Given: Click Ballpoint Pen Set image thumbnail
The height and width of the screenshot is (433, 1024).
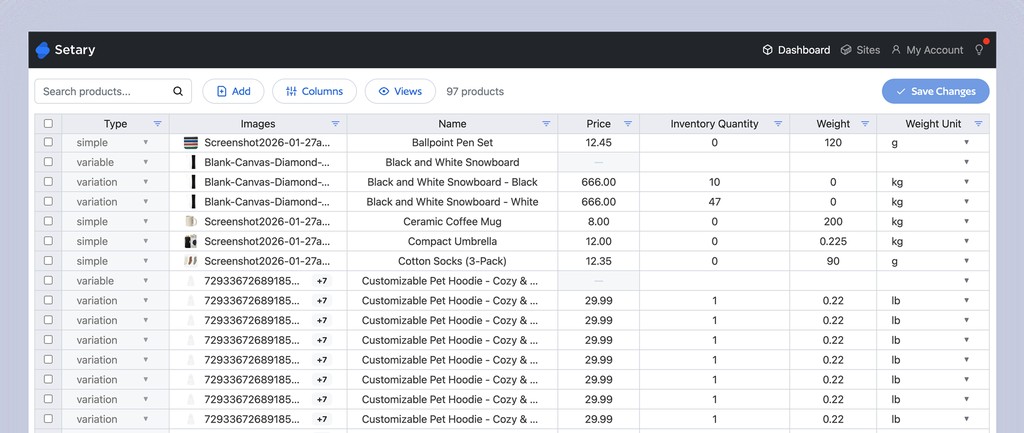Looking at the screenshot, I should pyautogui.click(x=191, y=142).
